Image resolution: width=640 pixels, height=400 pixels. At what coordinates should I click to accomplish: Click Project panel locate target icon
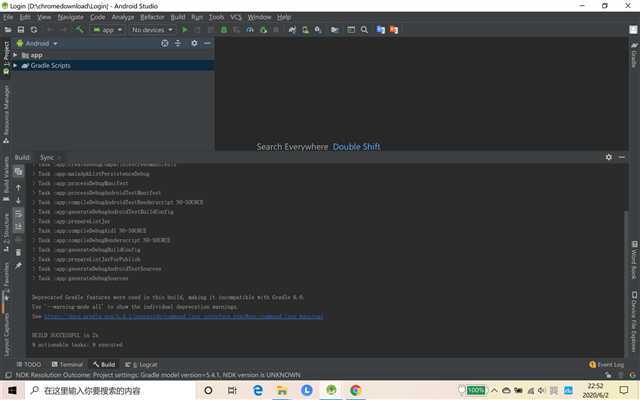click(164, 43)
